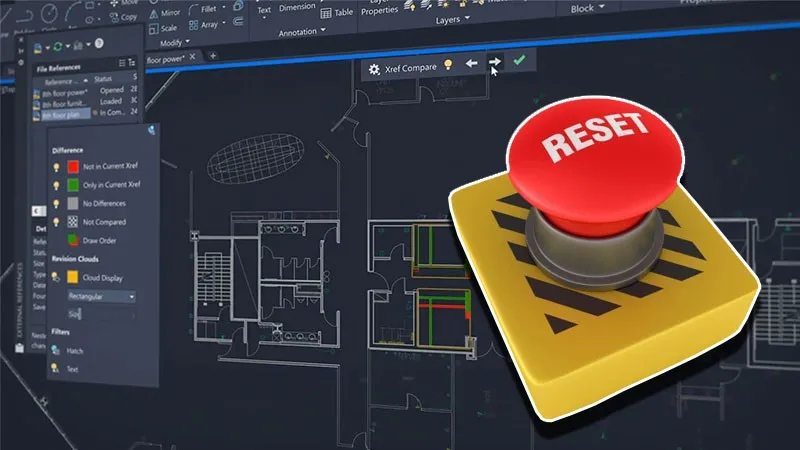Toggle No Differences visibility bulb
Image resolution: width=800 pixels, height=450 pixels.
pos(57,204)
